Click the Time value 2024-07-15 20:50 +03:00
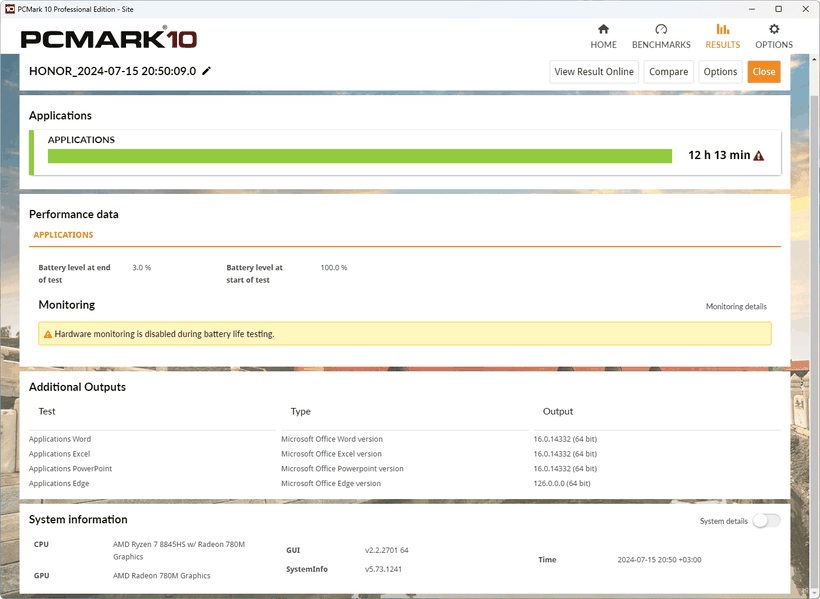This screenshot has width=820, height=599. (659, 560)
